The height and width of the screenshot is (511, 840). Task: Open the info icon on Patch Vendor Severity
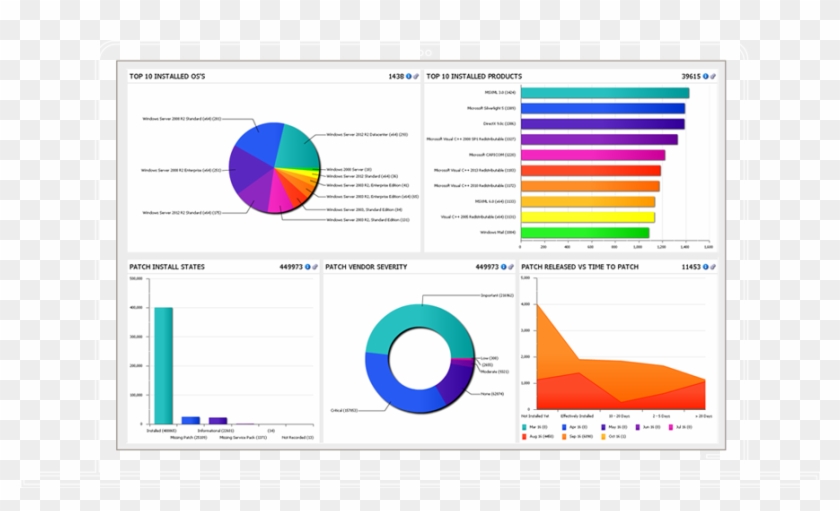pos(503,267)
